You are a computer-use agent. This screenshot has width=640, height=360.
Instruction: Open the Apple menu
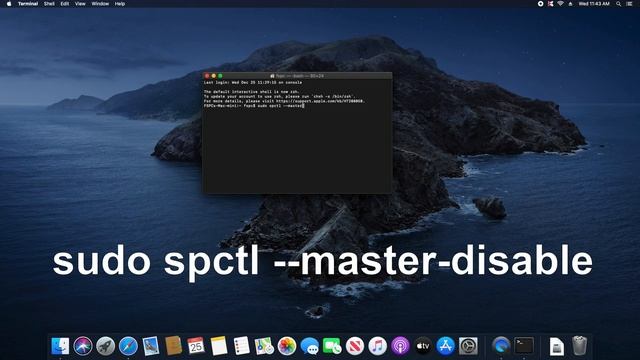(x=9, y=4)
